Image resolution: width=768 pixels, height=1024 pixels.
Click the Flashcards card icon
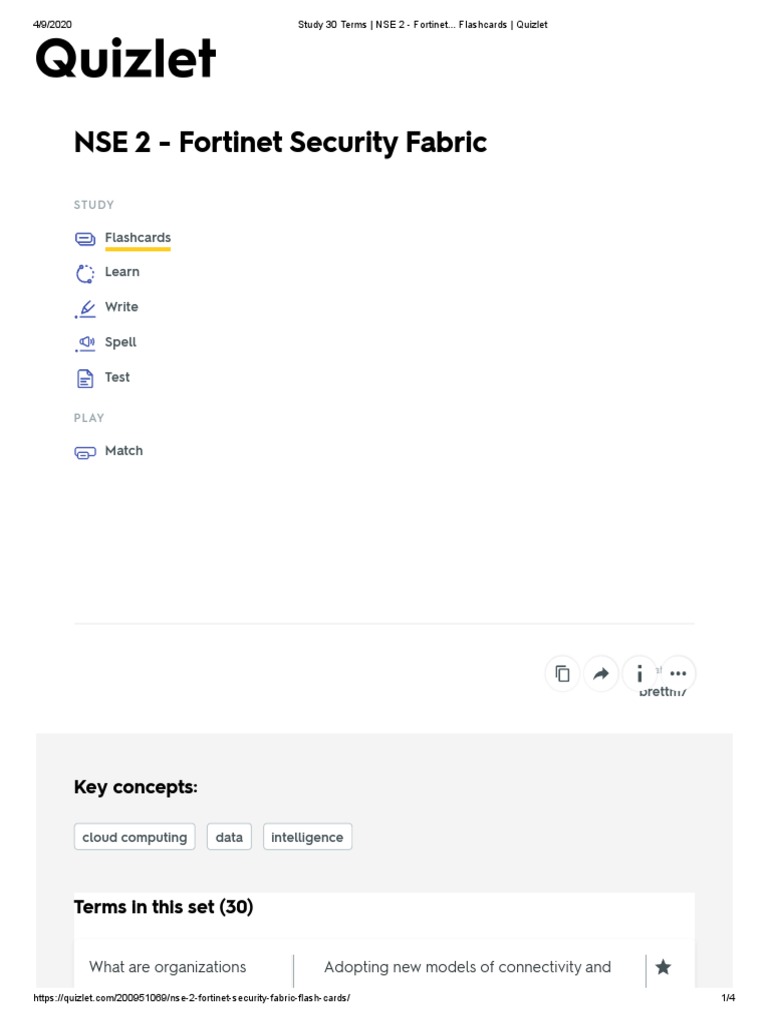pyautogui.click(x=85, y=239)
